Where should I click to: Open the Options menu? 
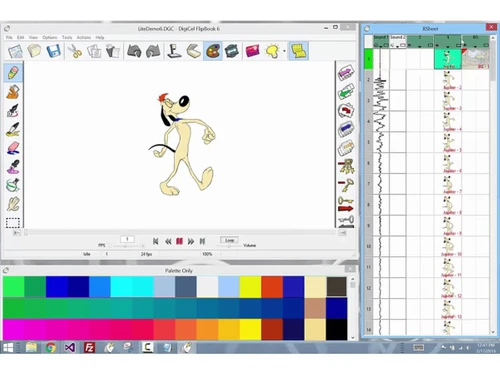[50, 37]
